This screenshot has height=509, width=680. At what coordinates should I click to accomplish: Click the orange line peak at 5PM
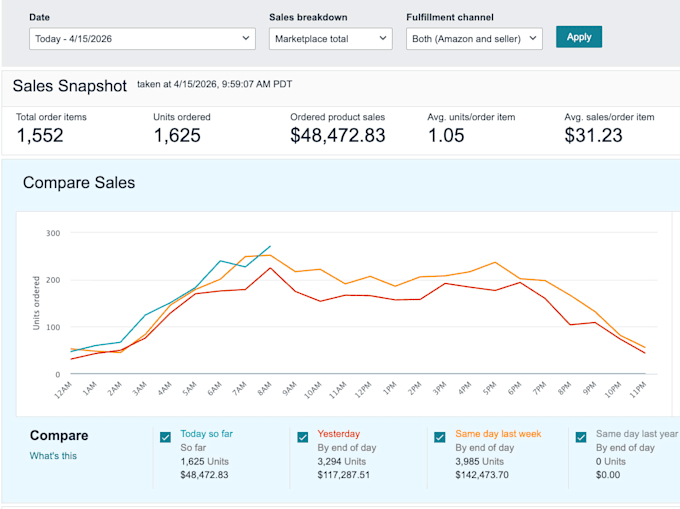click(495, 262)
